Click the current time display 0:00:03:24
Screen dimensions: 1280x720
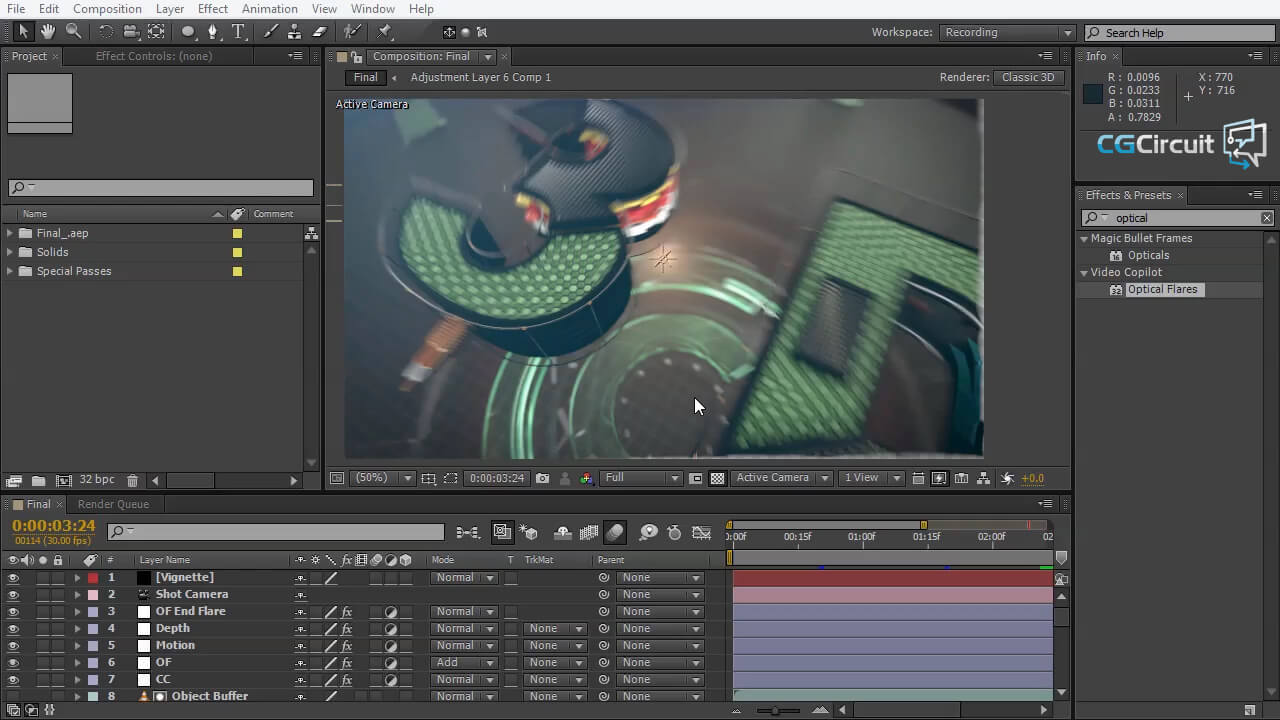click(x=53, y=524)
